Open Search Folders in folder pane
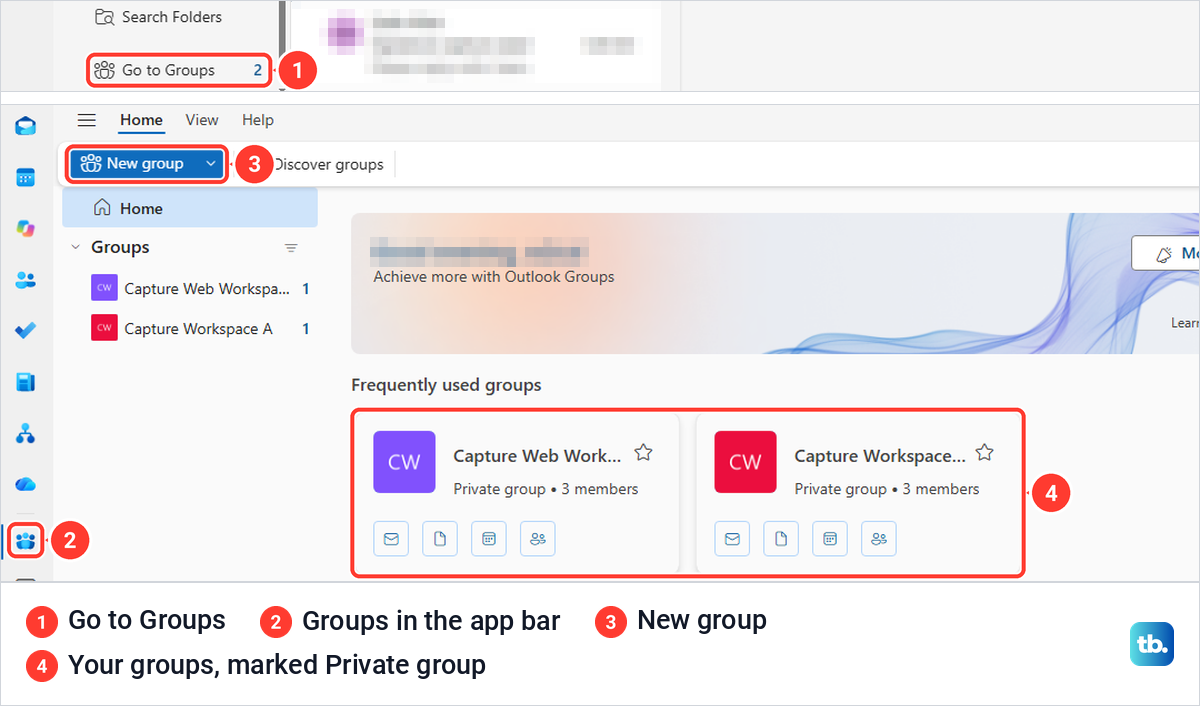Screen dimensions: 1200x706 coord(158,17)
